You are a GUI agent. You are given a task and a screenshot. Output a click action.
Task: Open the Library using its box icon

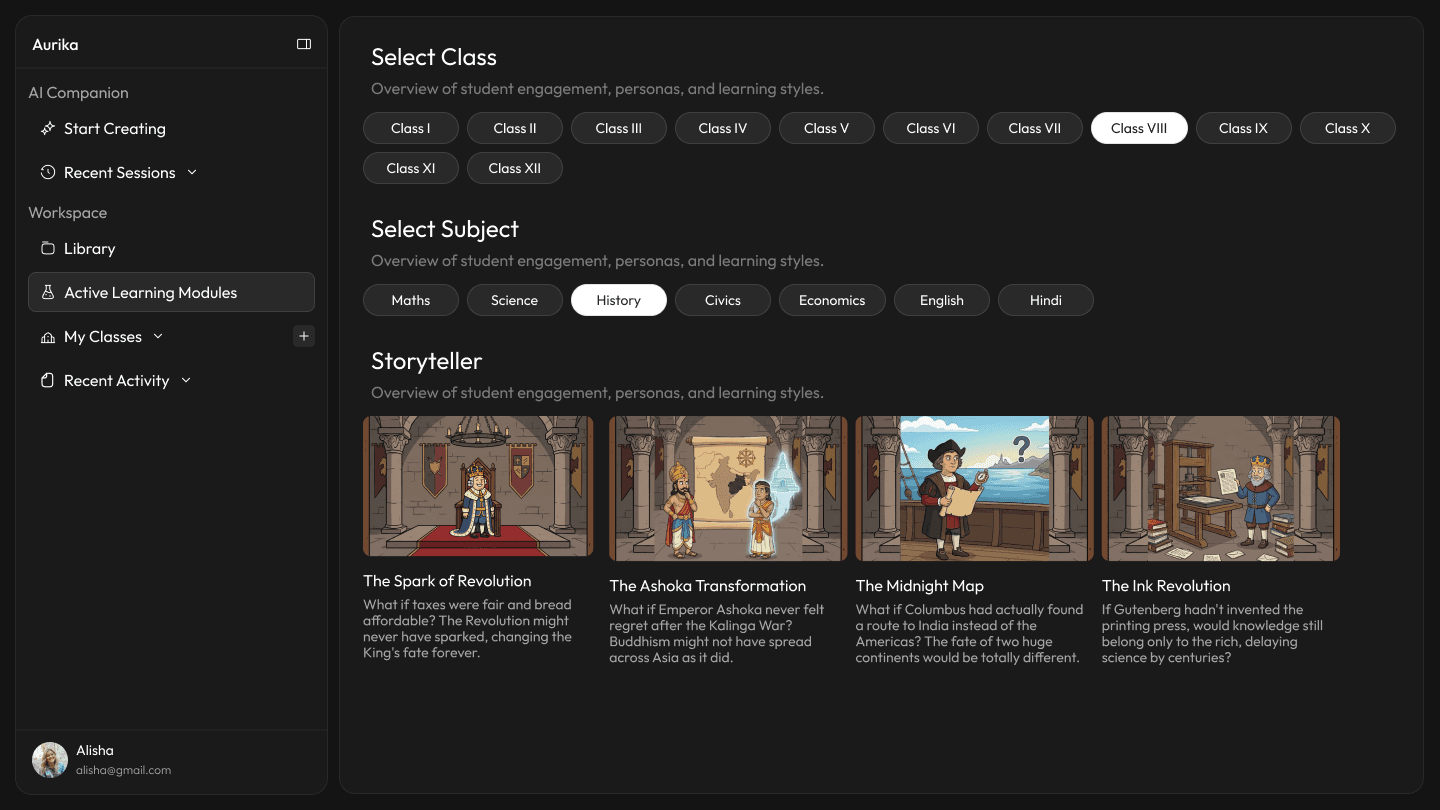tap(47, 248)
